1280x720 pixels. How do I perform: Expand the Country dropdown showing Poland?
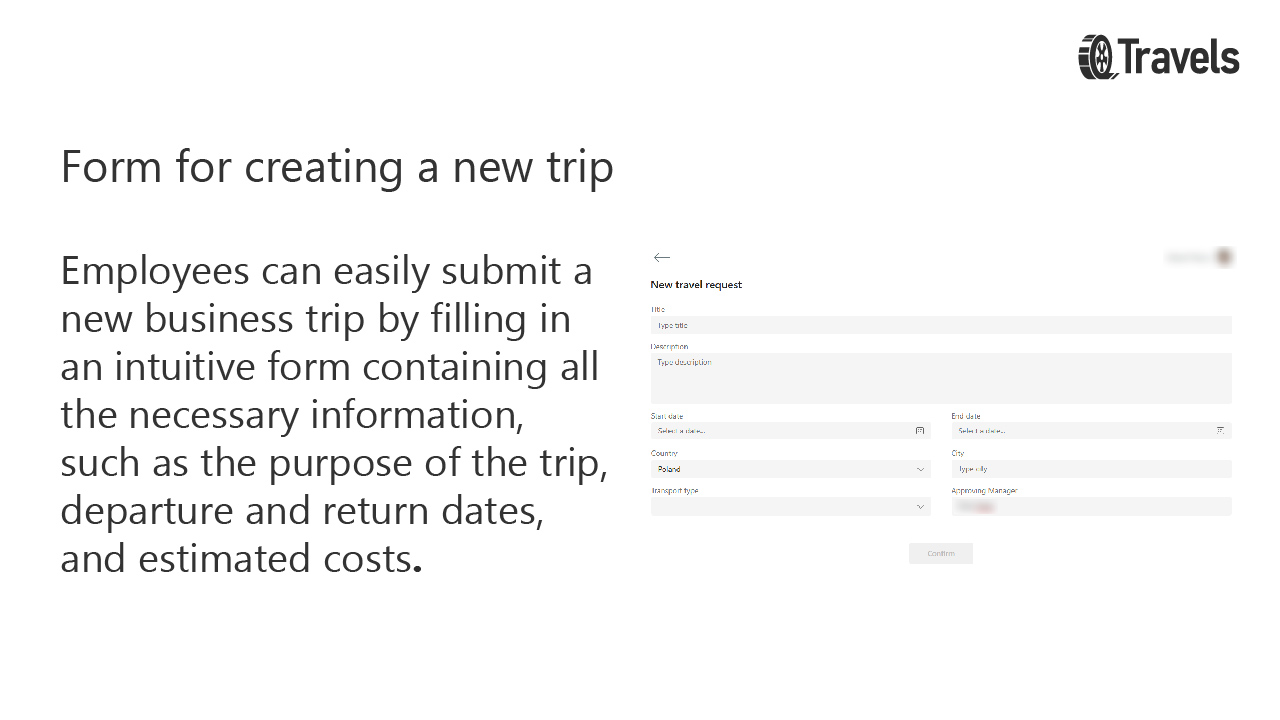790,469
